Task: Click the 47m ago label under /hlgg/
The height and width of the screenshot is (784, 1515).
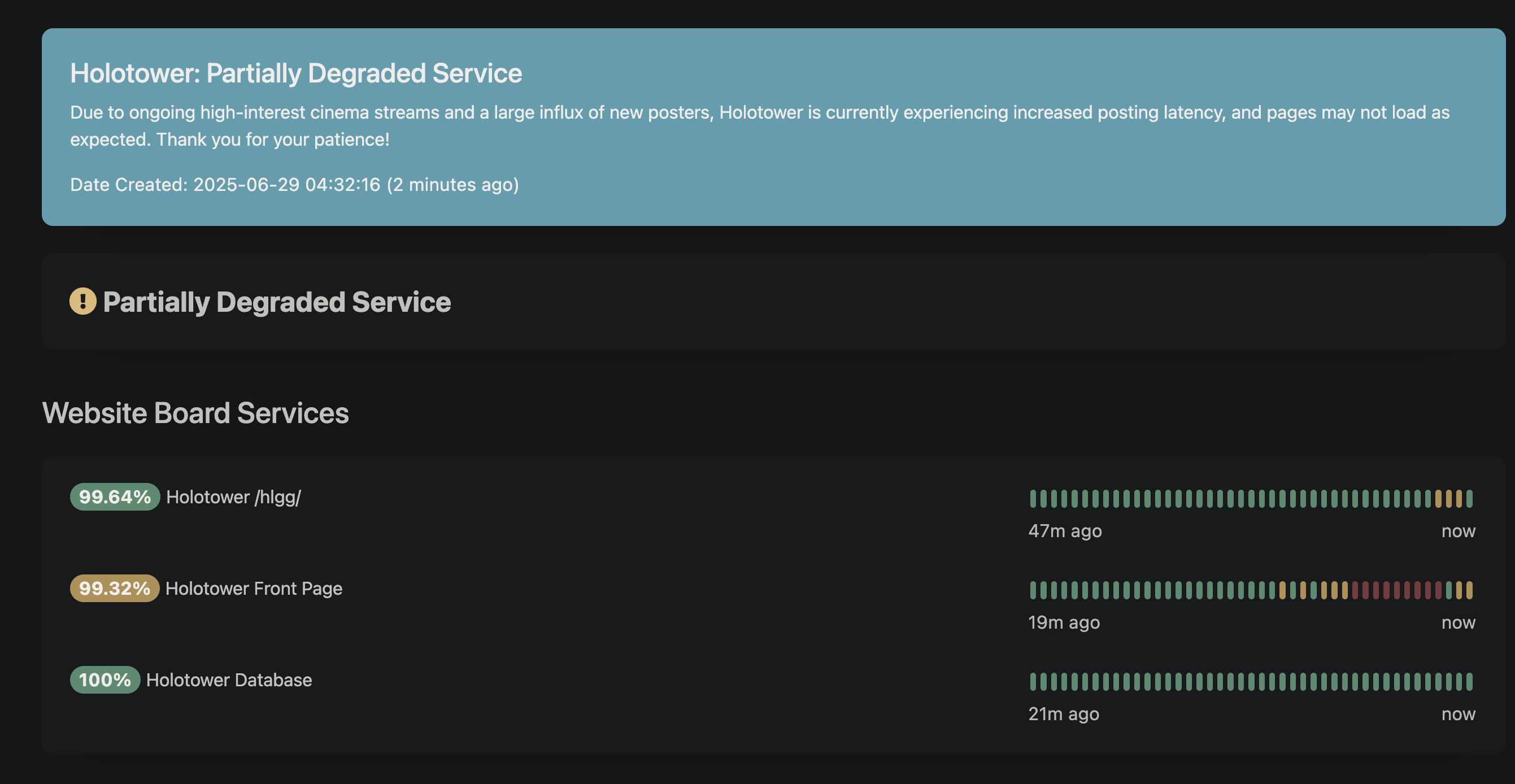Action: (x=1064, y=531)
